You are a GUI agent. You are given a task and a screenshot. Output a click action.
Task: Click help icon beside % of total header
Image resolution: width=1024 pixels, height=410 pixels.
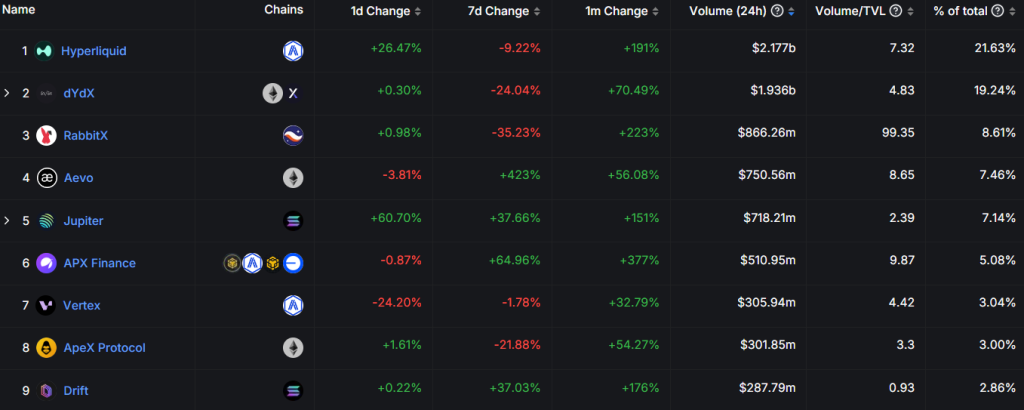pyautogui.click(x=996, y=11)
